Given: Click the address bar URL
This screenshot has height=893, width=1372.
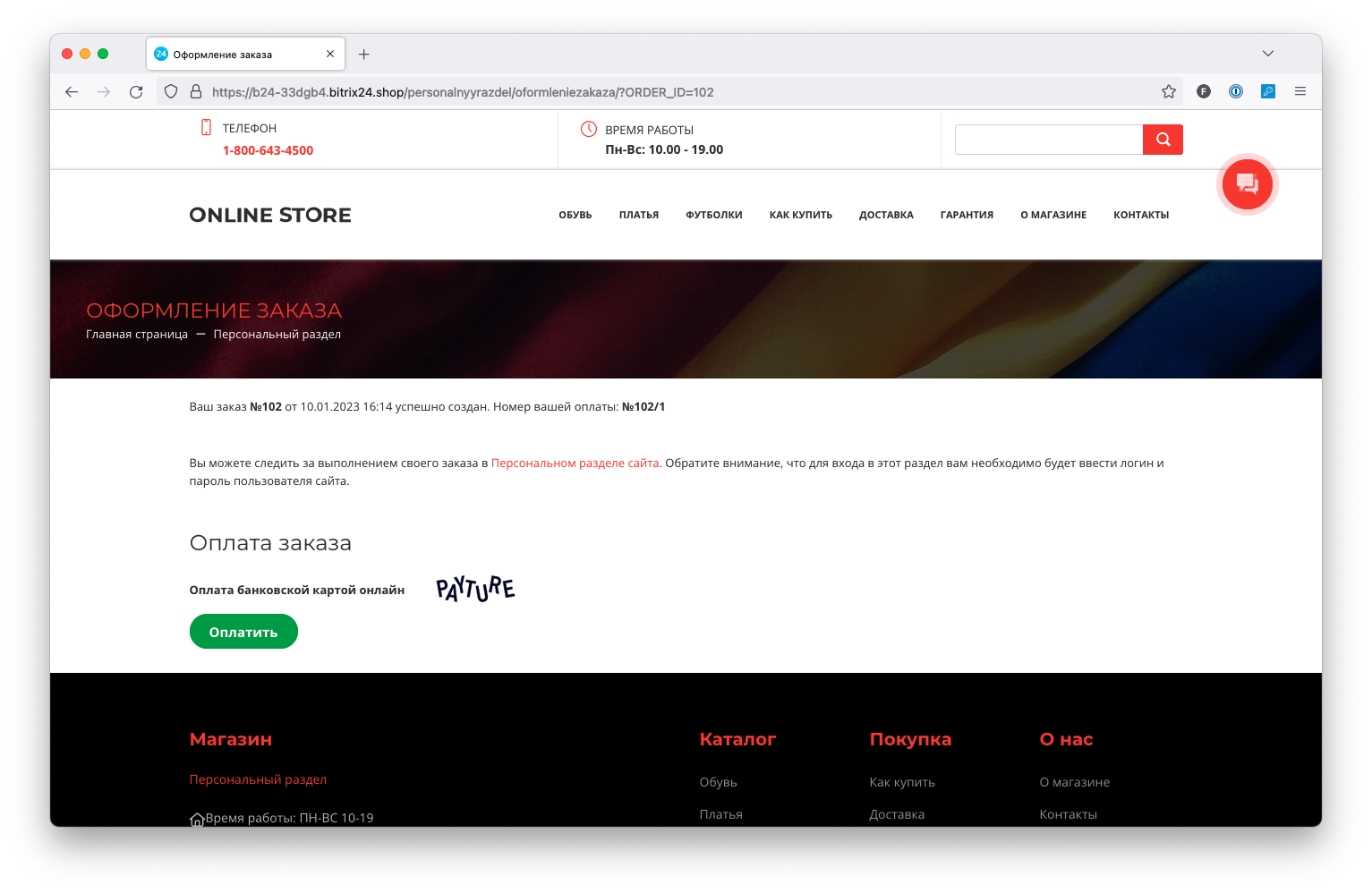Looking at the screenshot, I should coord(463,92).
